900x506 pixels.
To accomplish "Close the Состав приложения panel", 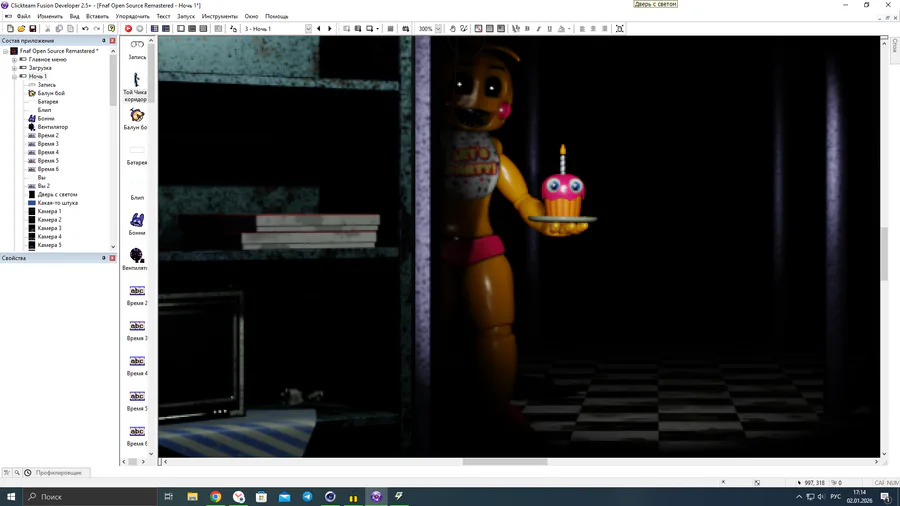I will point(112,41).
